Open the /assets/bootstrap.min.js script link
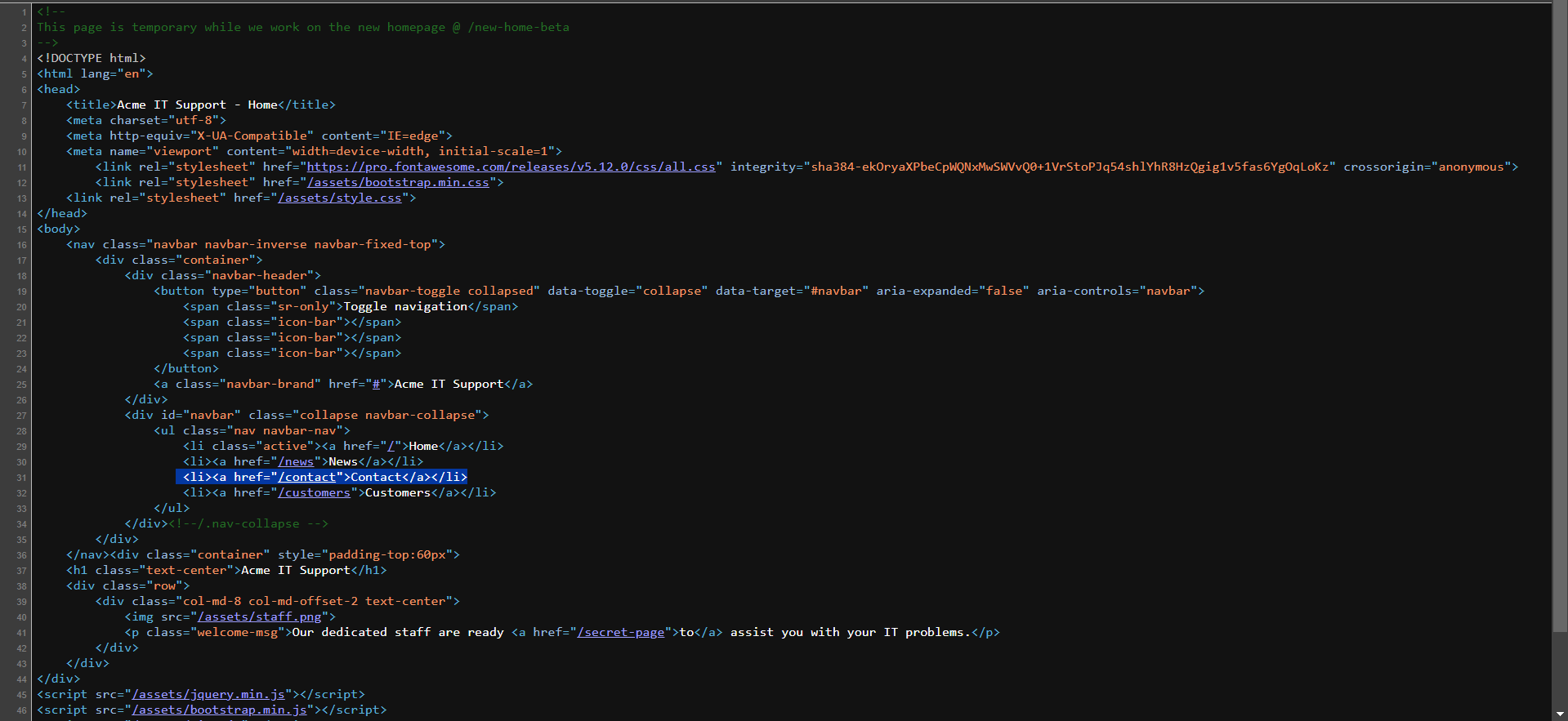Viewport: 1568px width, 721px height. pos(219,710)
